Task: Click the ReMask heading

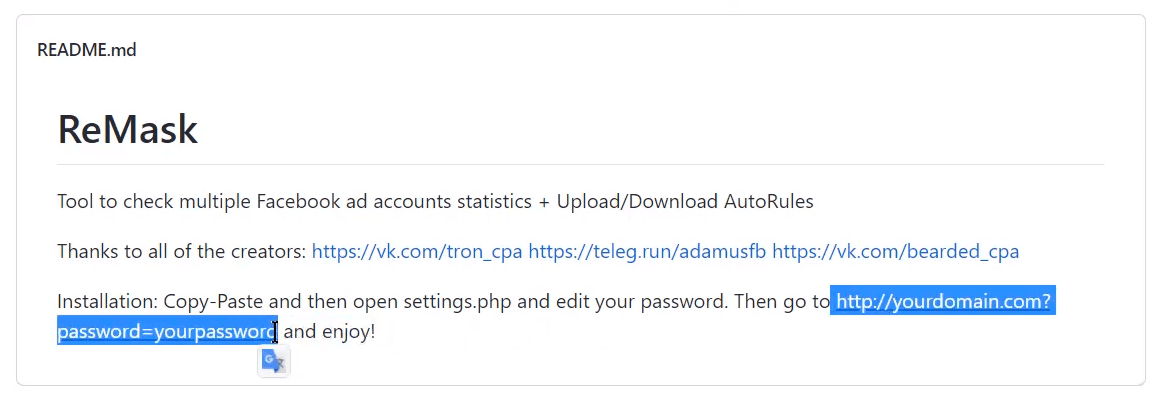Action: [x=128, y=129]
